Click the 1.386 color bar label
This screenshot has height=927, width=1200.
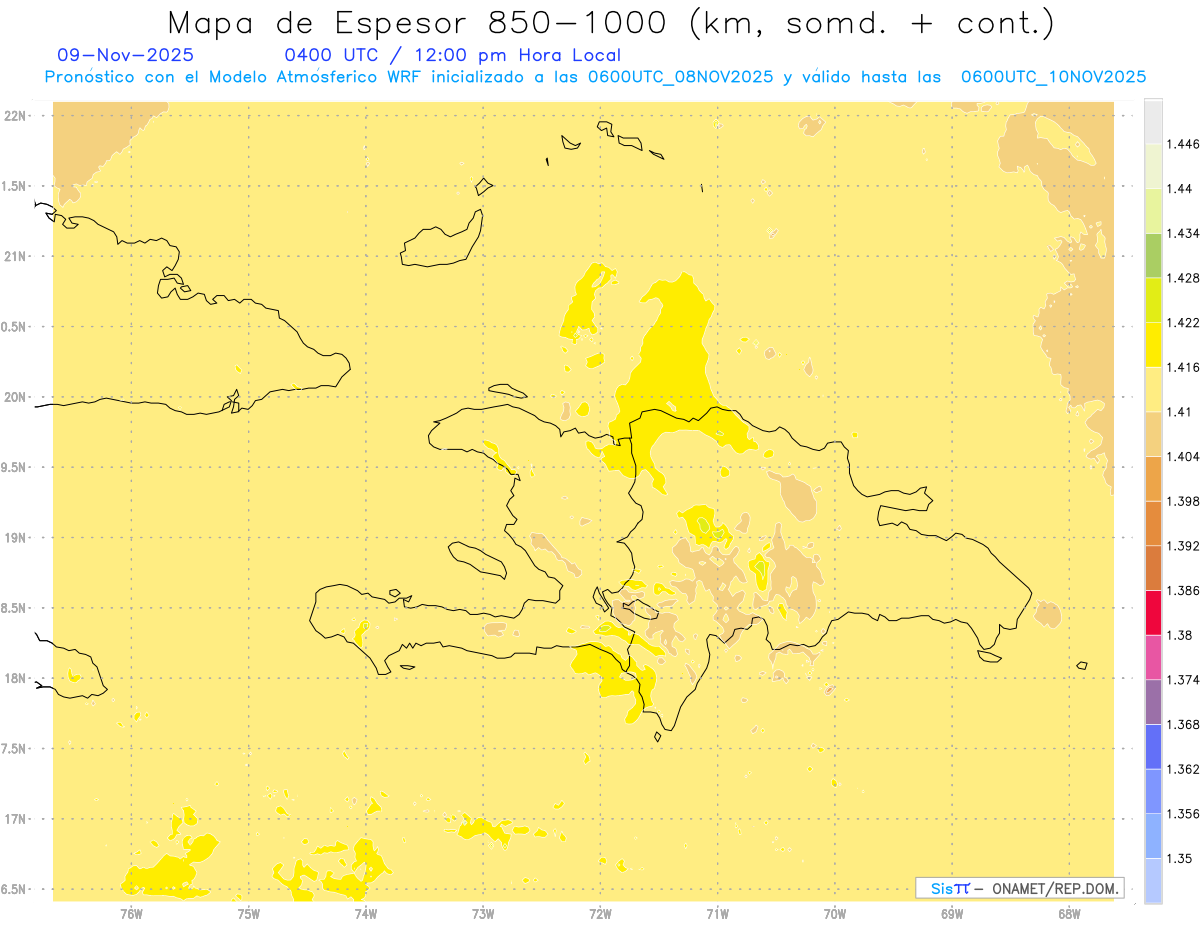(x=1183, y=591)
